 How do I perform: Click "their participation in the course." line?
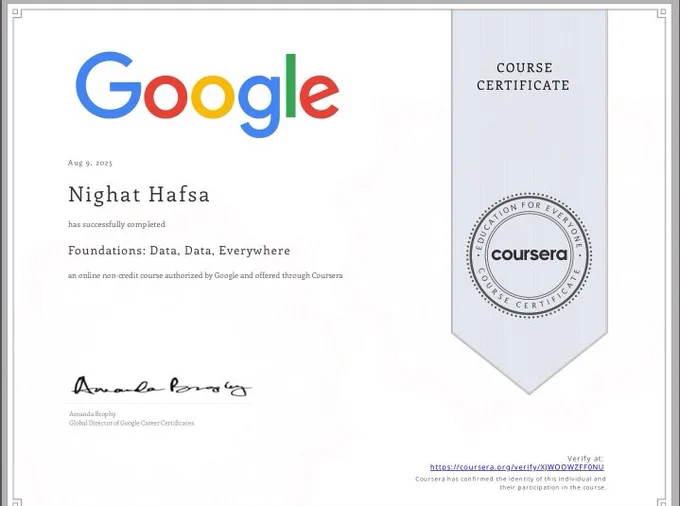pos(552,487)
